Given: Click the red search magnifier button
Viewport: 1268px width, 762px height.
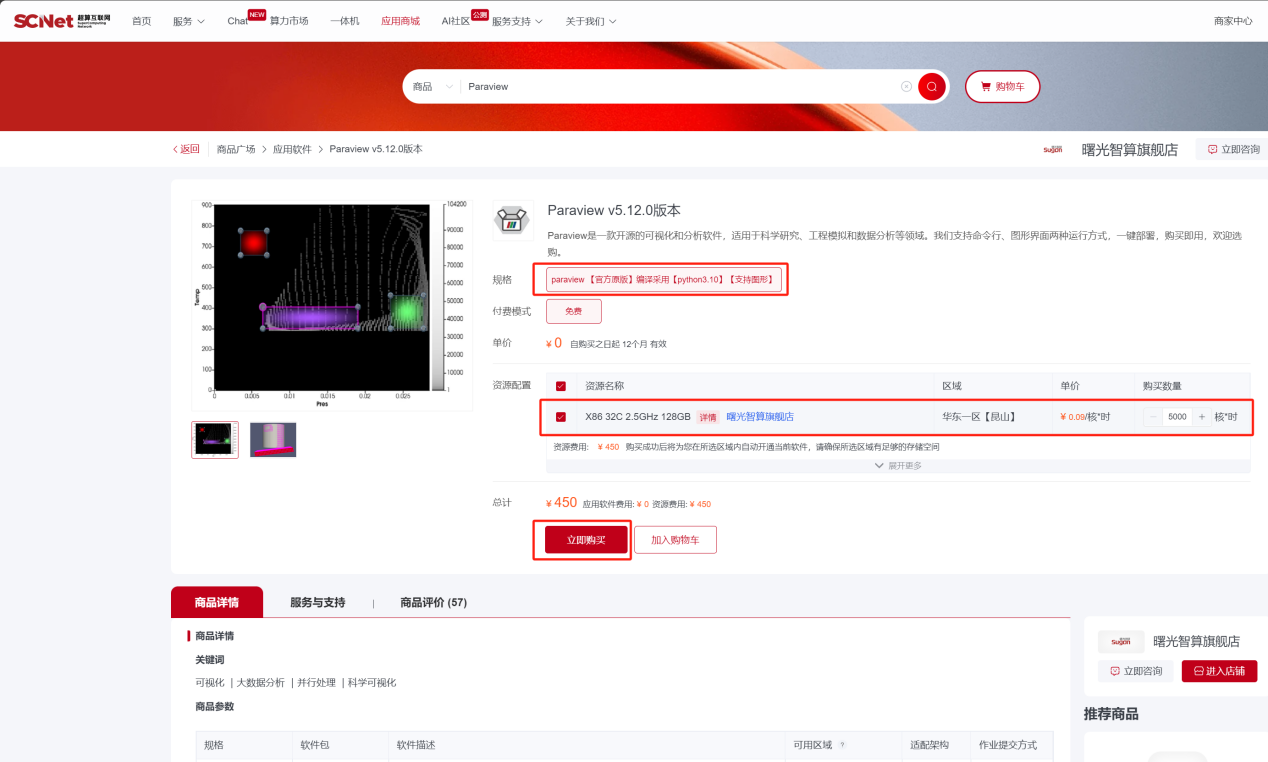Looking at the screenshot, I should 931,87.
